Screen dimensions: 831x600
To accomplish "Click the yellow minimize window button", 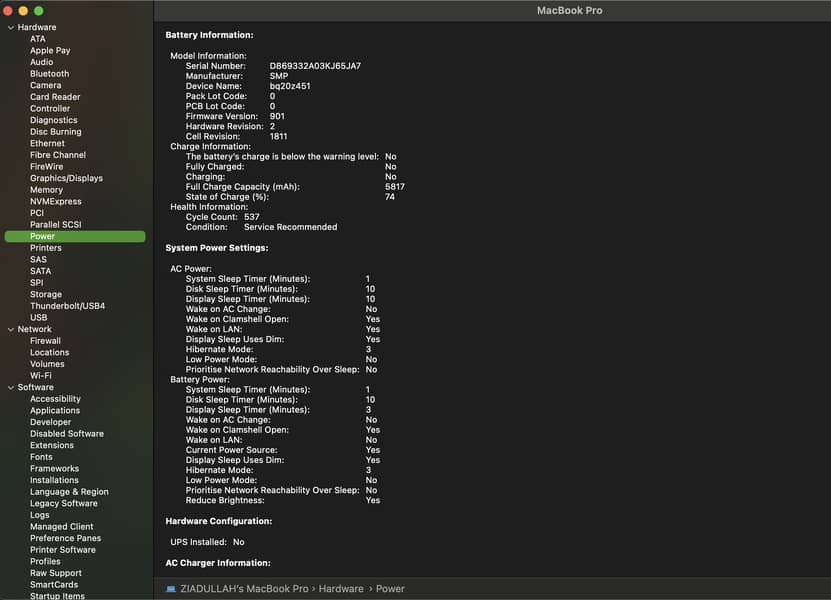I will tap(23, 11).
